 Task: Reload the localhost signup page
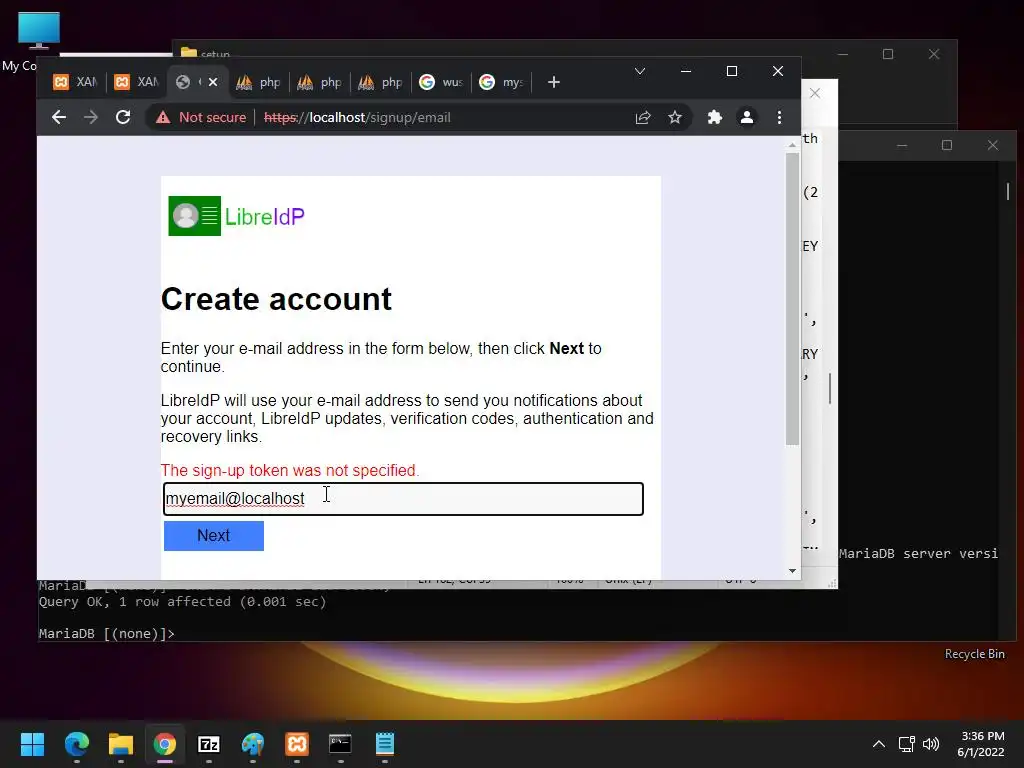(123, 118)
